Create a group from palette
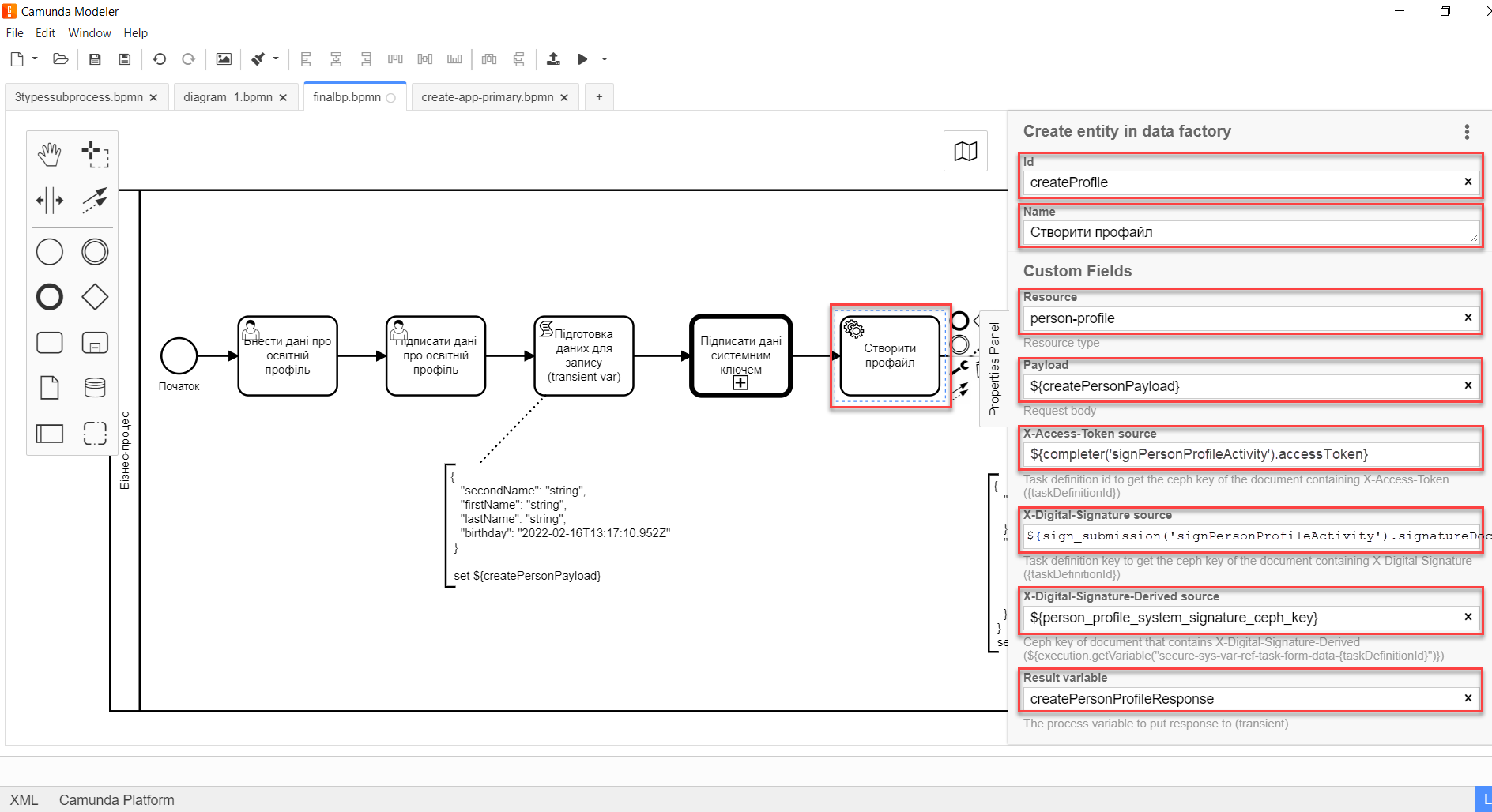This screenshot has height=812, width=1492. click(95, 433)
